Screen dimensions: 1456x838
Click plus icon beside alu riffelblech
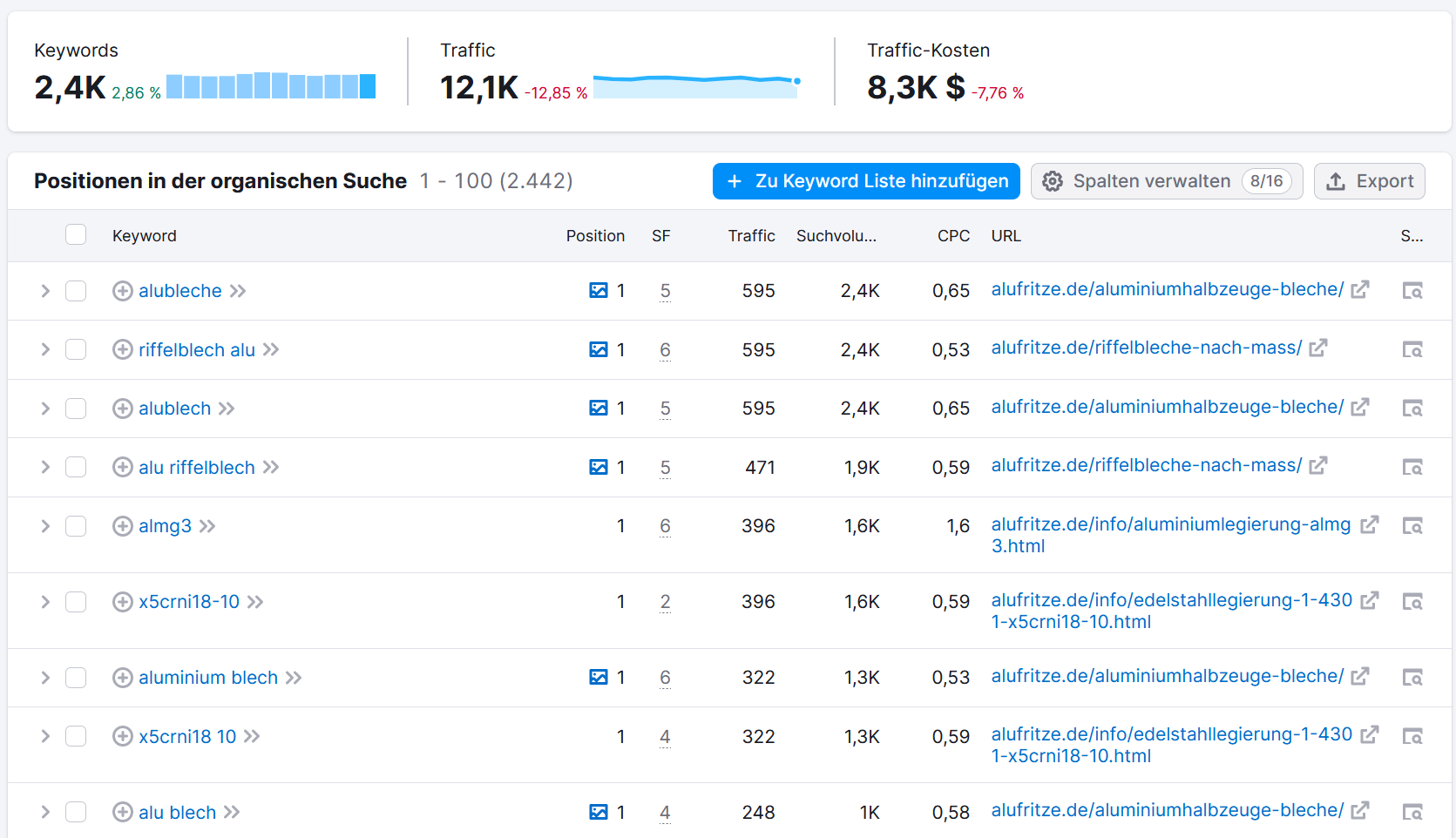123,468
